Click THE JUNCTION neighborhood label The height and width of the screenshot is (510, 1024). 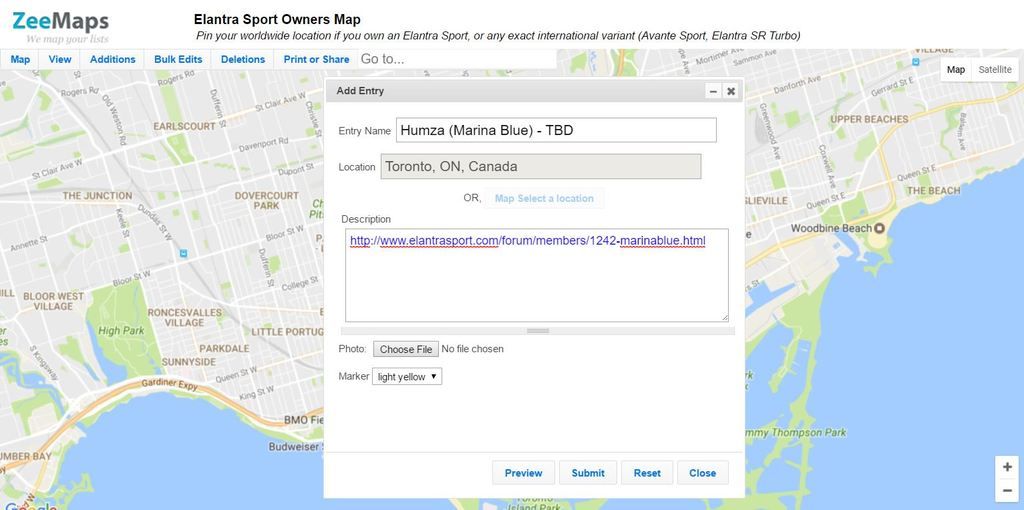97,195
